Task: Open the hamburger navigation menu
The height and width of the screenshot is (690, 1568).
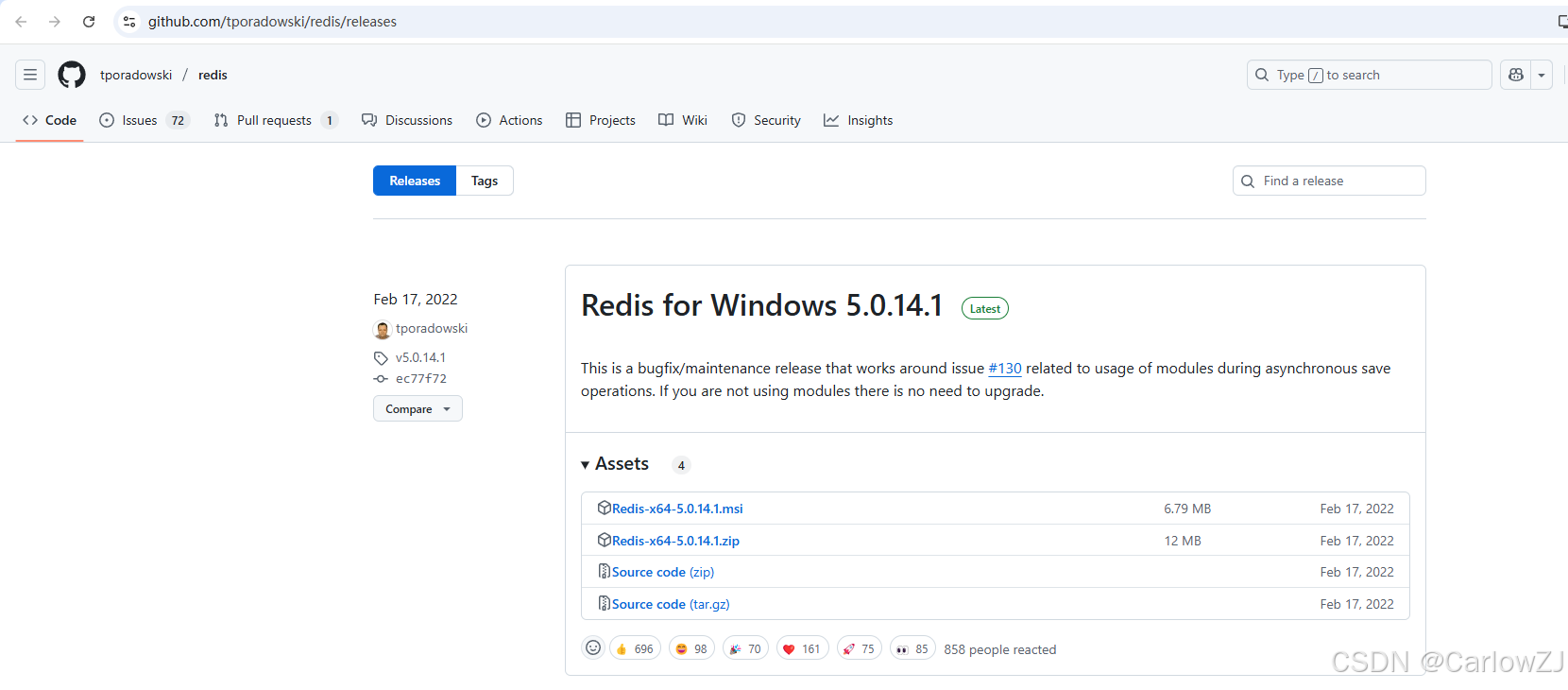Action: (30, 75)
